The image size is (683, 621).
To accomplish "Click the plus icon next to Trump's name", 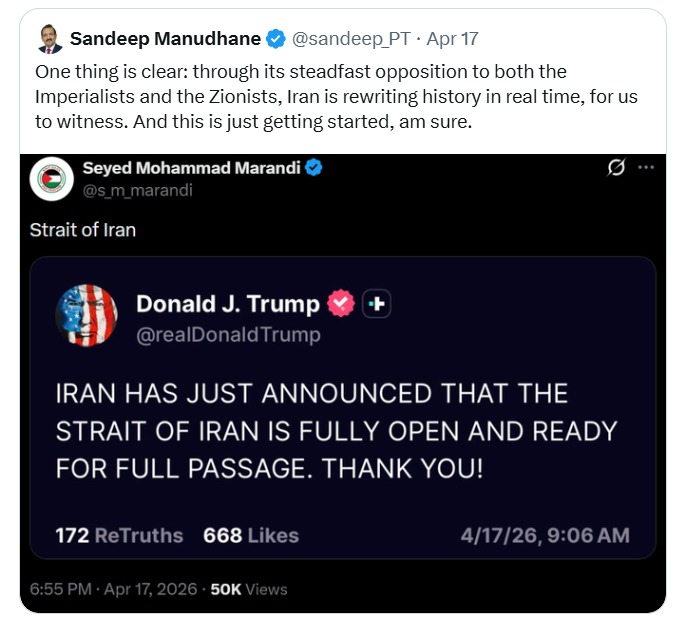I will [x=376, y=304].
